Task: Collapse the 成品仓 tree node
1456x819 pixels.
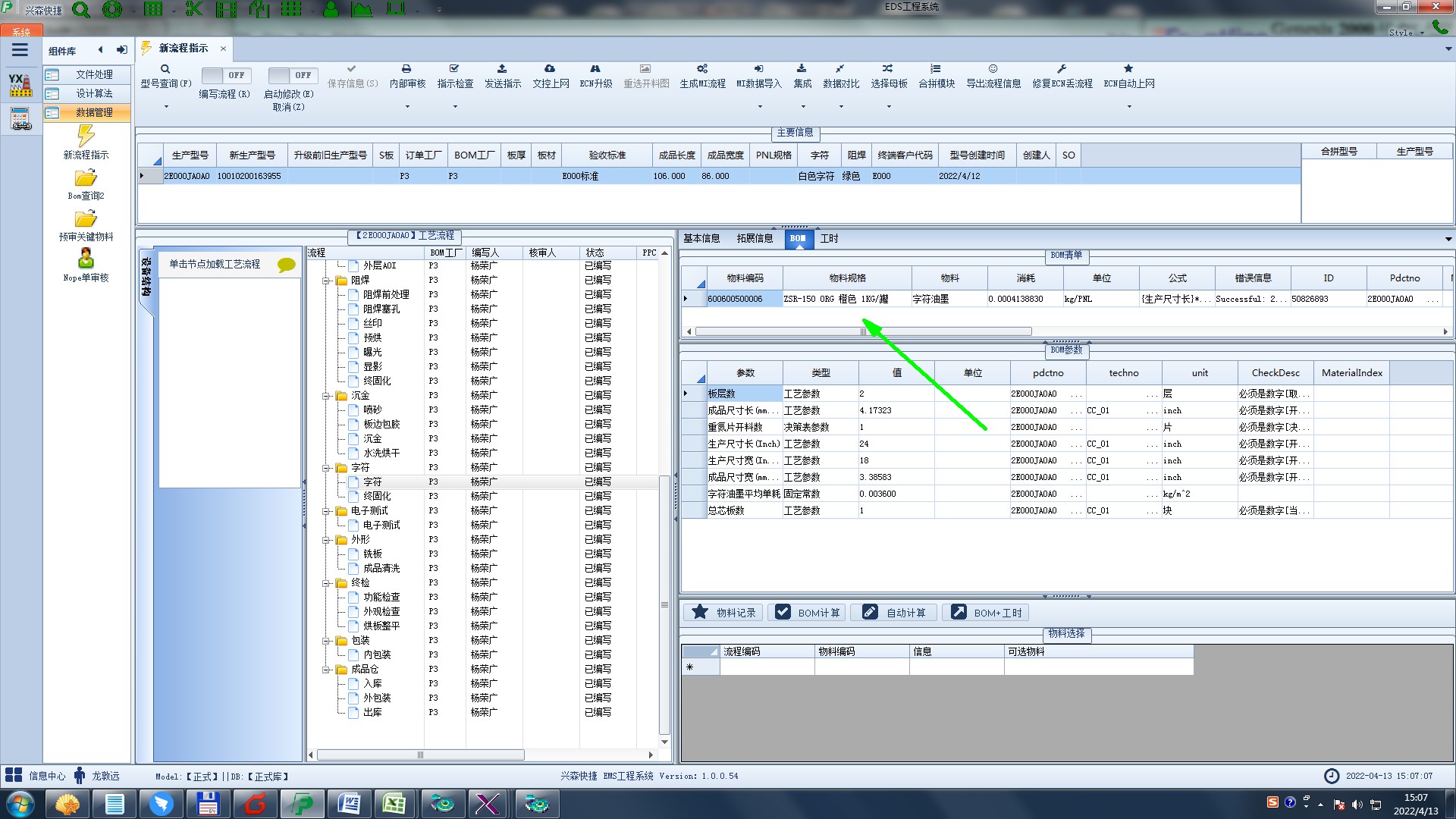Action: tap(326, 670)
